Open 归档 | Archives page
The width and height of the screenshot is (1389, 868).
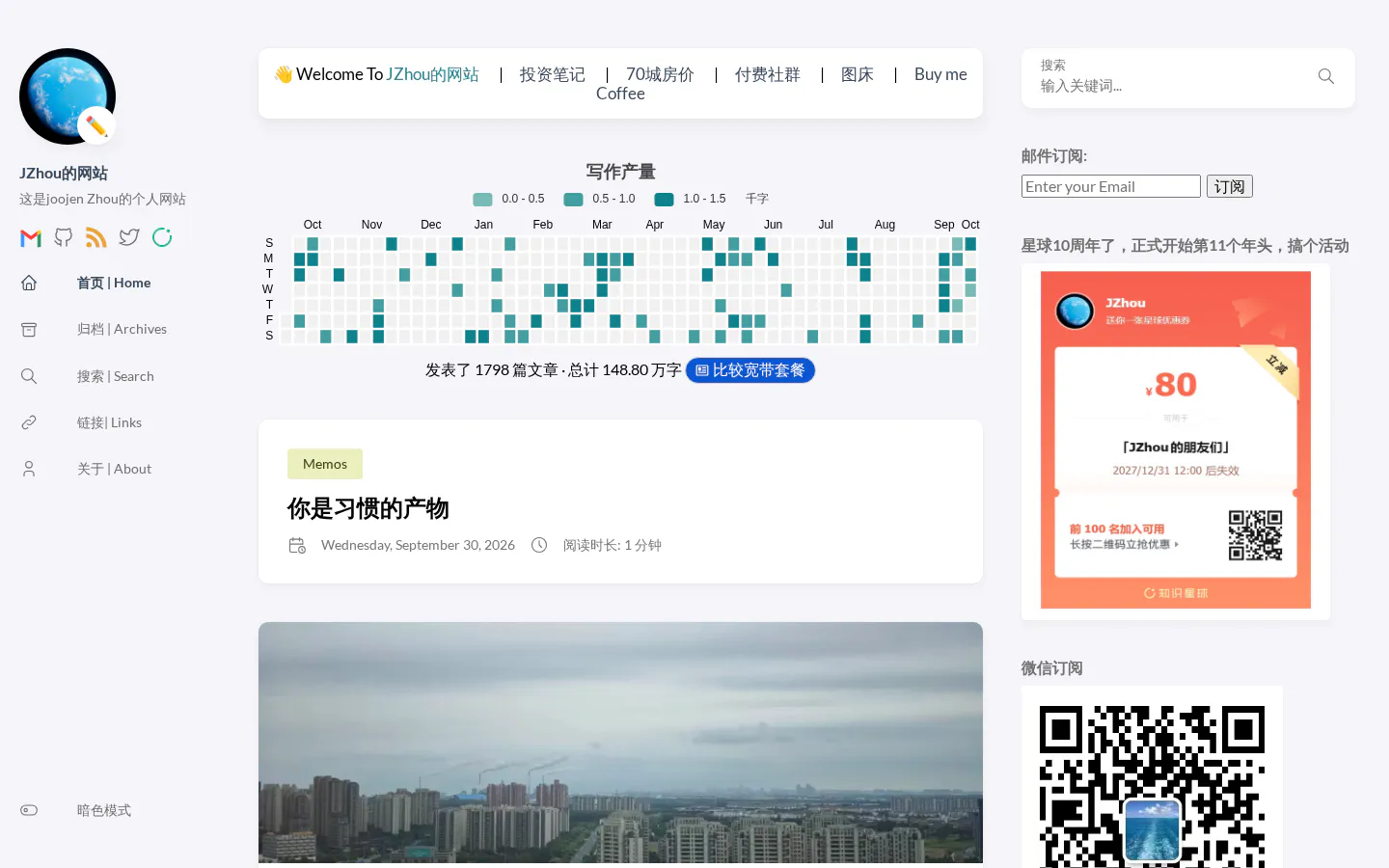point(122,329)
